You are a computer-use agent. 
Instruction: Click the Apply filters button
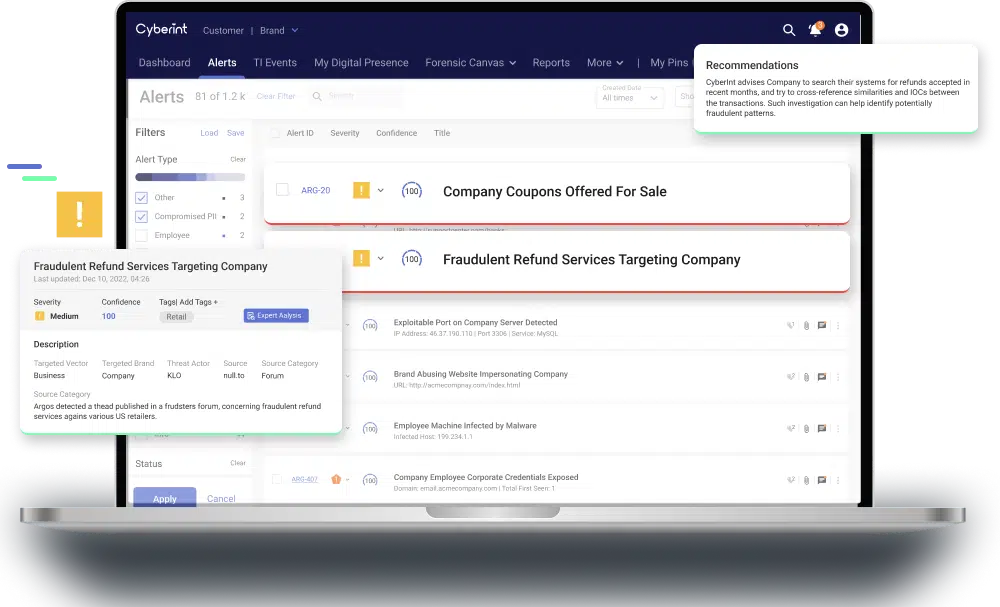coord(164,498)
